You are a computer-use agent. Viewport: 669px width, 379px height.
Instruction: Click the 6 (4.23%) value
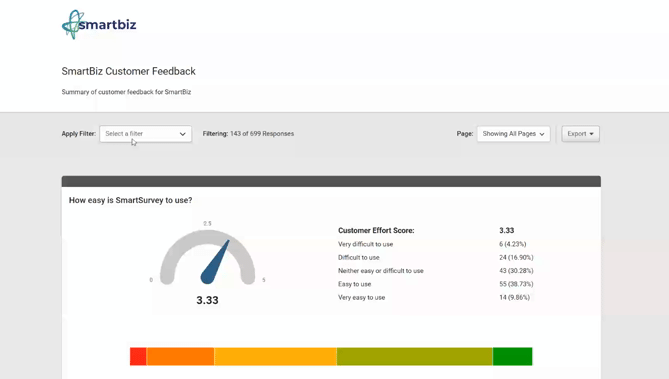512,244
